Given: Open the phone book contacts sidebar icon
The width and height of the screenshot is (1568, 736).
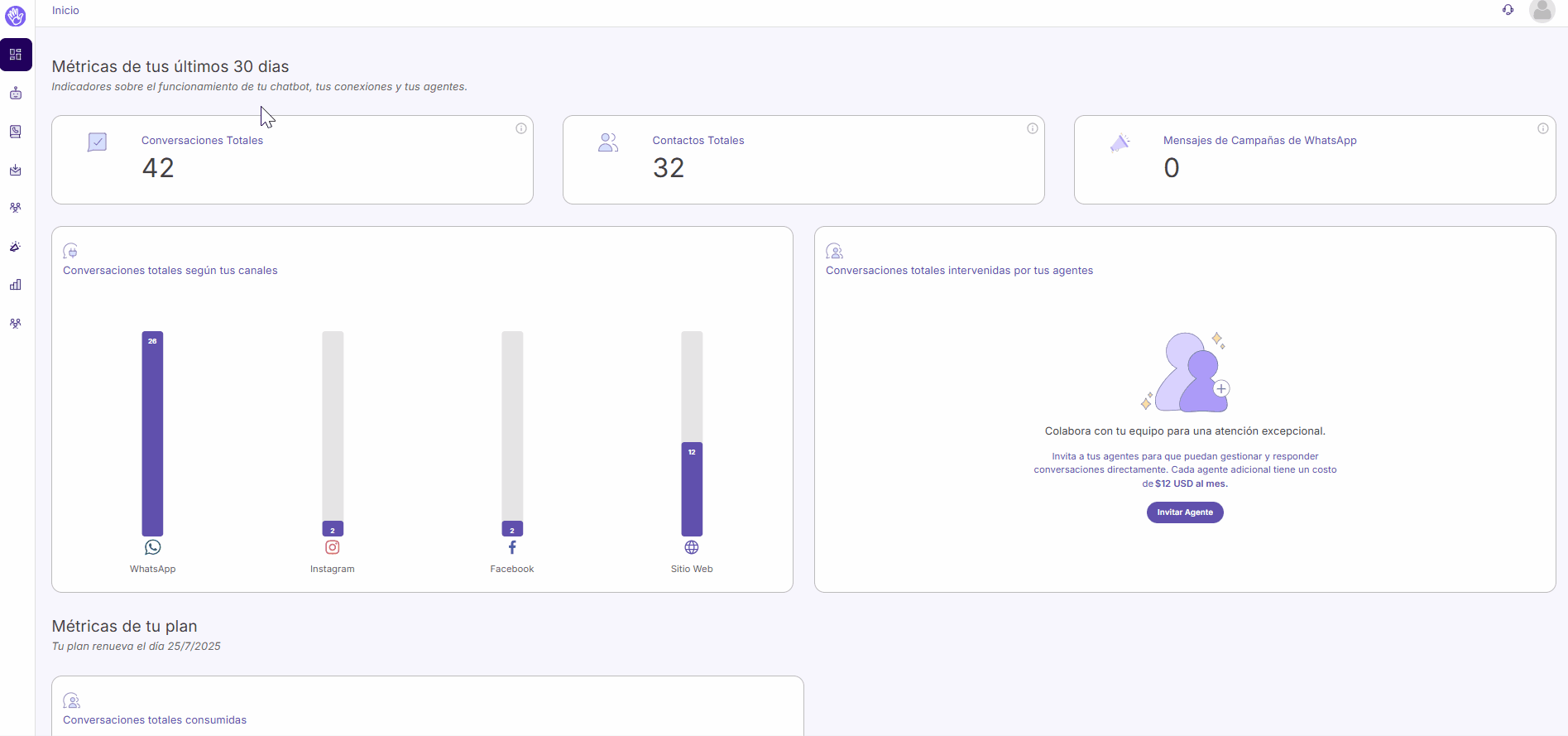Looking at the screenshot, I should [16, 132].
